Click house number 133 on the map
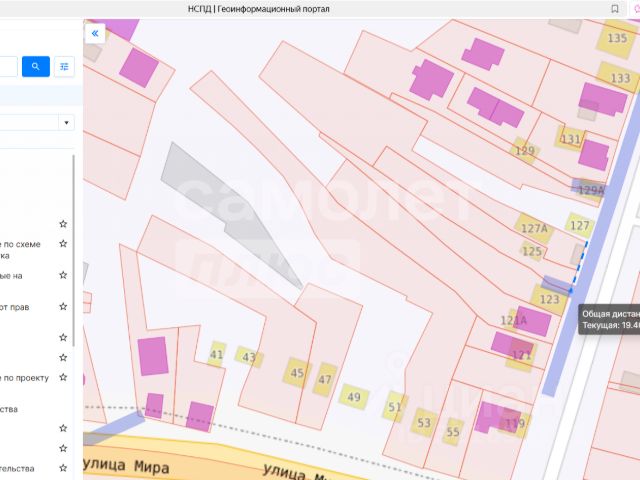This screenshot has height=480, width=640. [620, 78]
